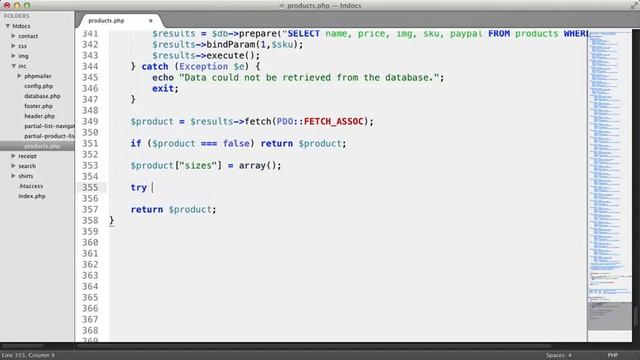The width and height of the screenshot is (640, 360).
Task: Click the "sizes" string on line 353
Action: click(x=198, y=165)
